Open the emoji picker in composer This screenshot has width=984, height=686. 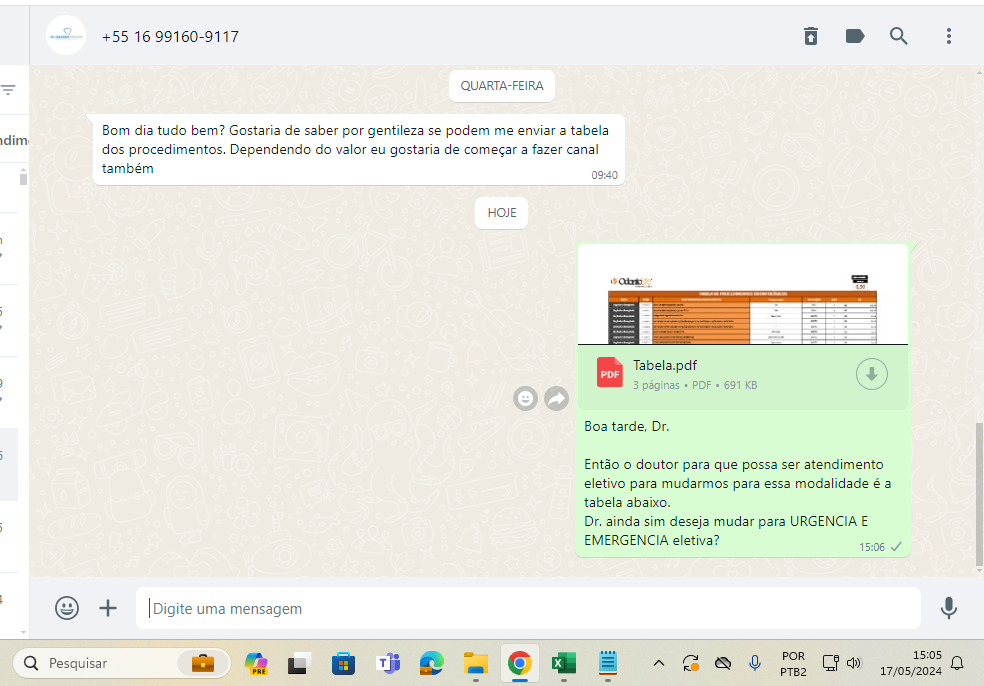click(67, 608)
